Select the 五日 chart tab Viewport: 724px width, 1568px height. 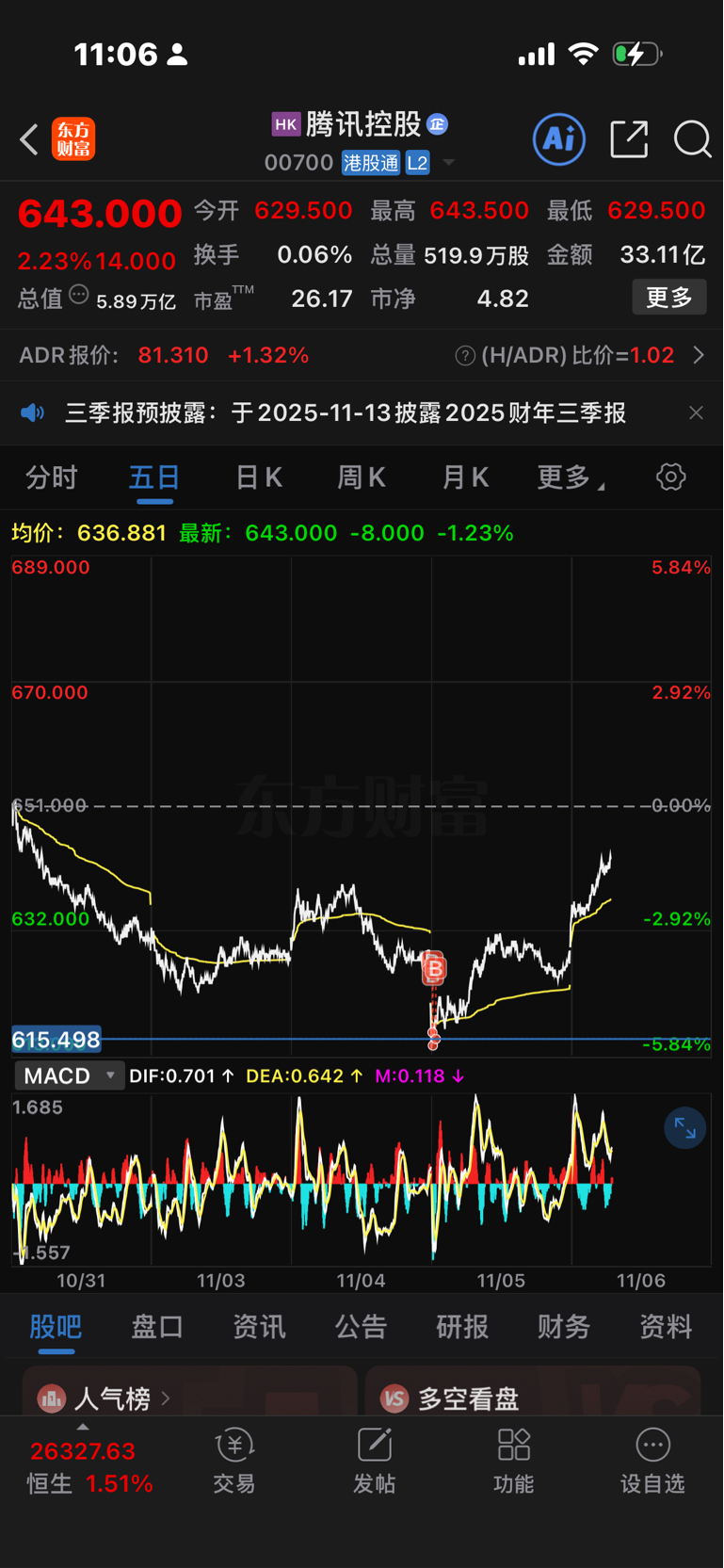(154, 477)
